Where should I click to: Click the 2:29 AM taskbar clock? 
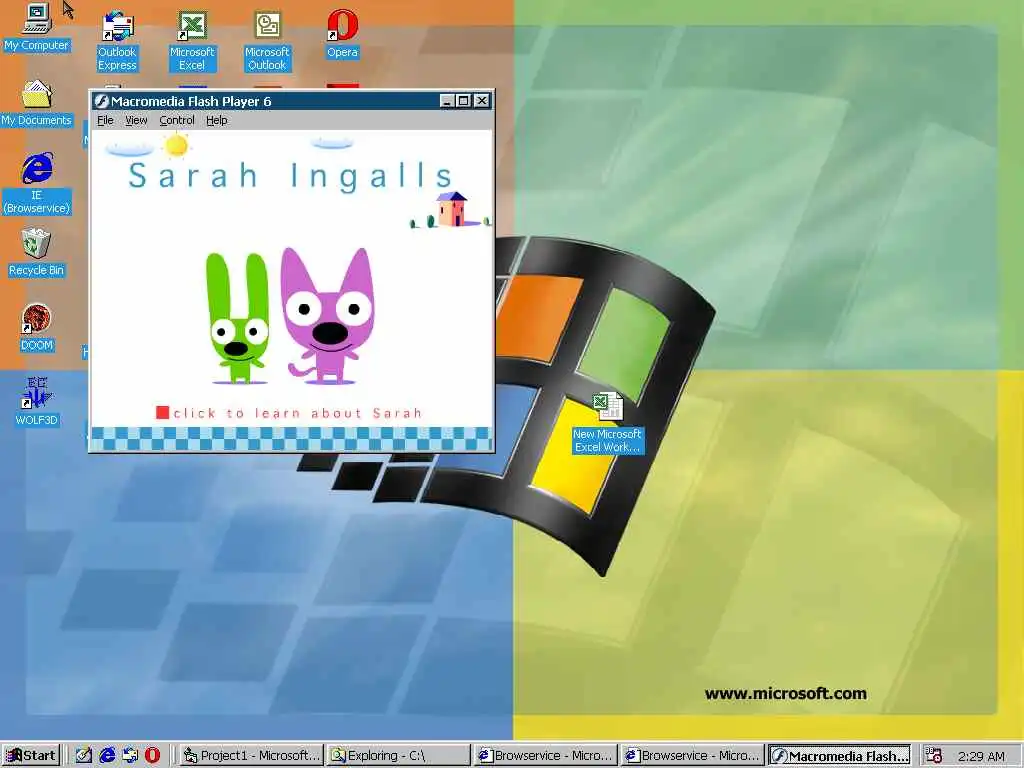click(982, 756)
